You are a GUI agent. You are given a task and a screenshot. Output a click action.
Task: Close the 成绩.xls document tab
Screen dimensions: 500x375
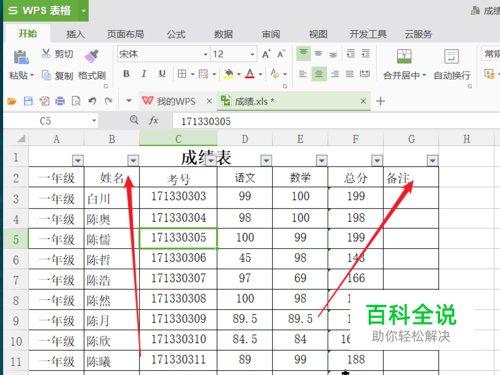pos(363,101)
